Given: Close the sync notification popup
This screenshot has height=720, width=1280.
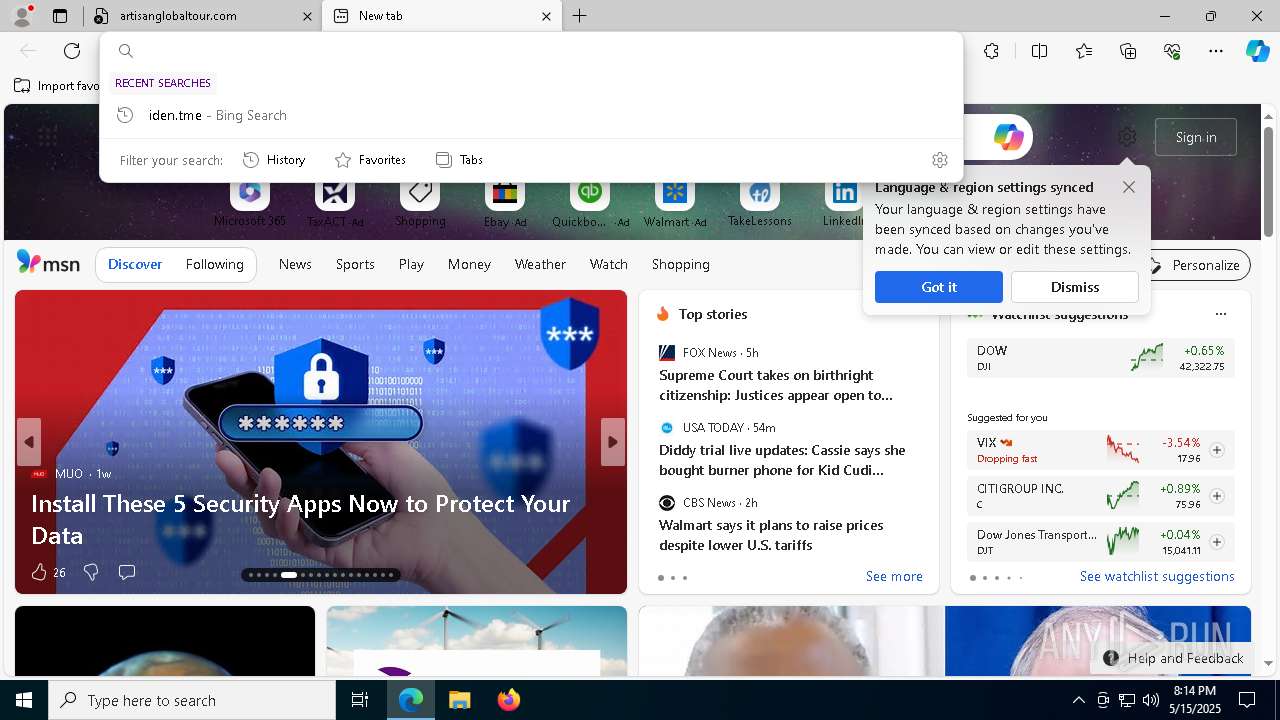Looking at the screenshot, I should [1128, 187].
